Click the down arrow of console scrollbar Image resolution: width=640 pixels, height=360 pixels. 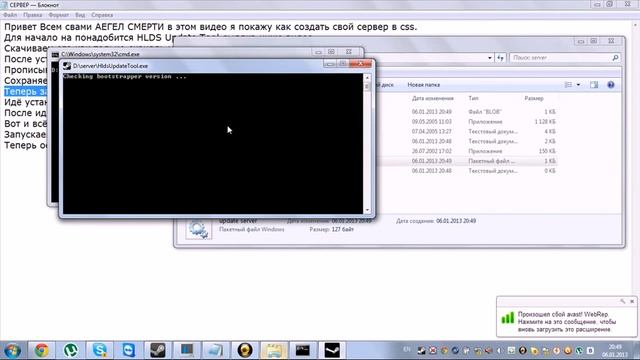[367, 210]
